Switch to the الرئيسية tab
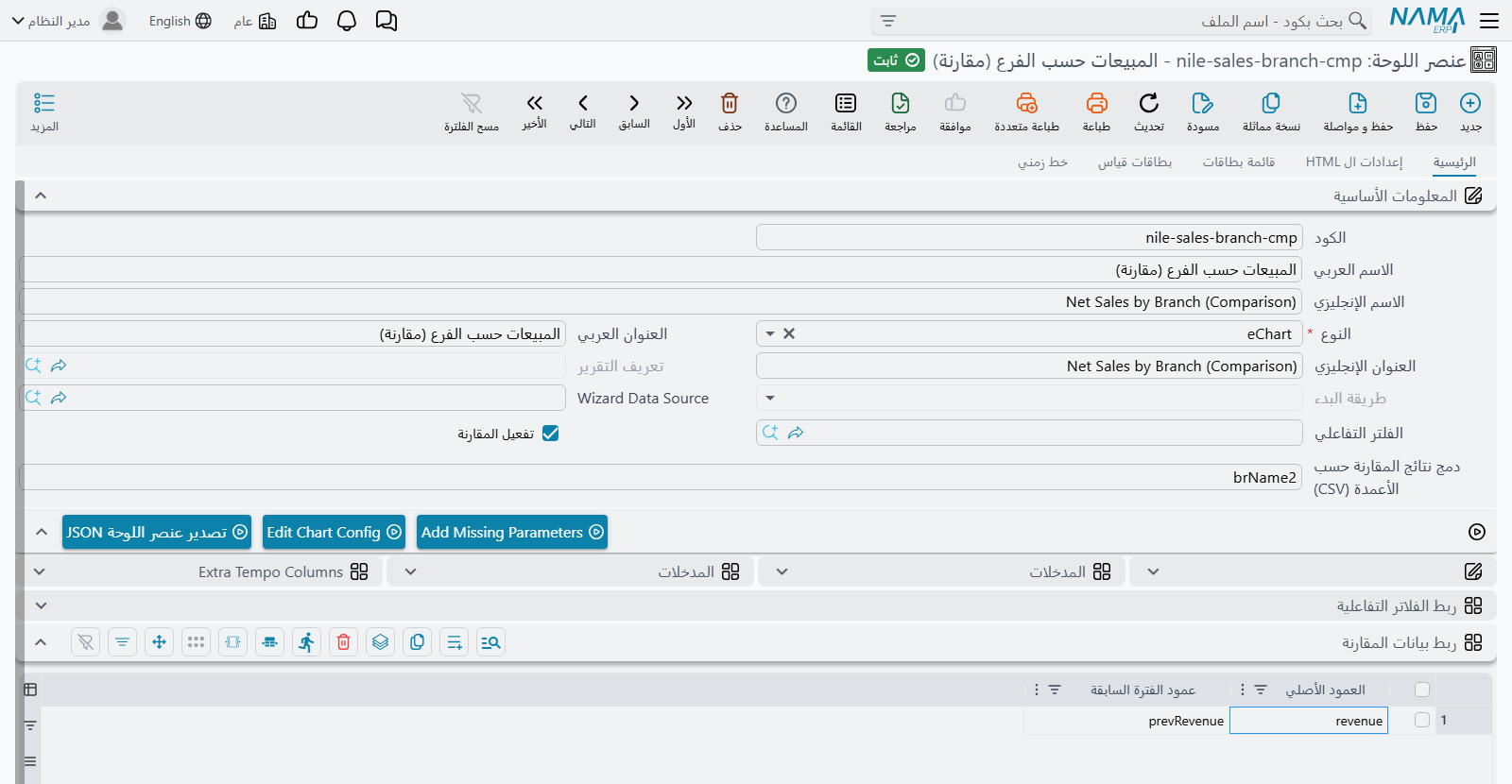This screenshot has width=1512, height=784. 1454,162
